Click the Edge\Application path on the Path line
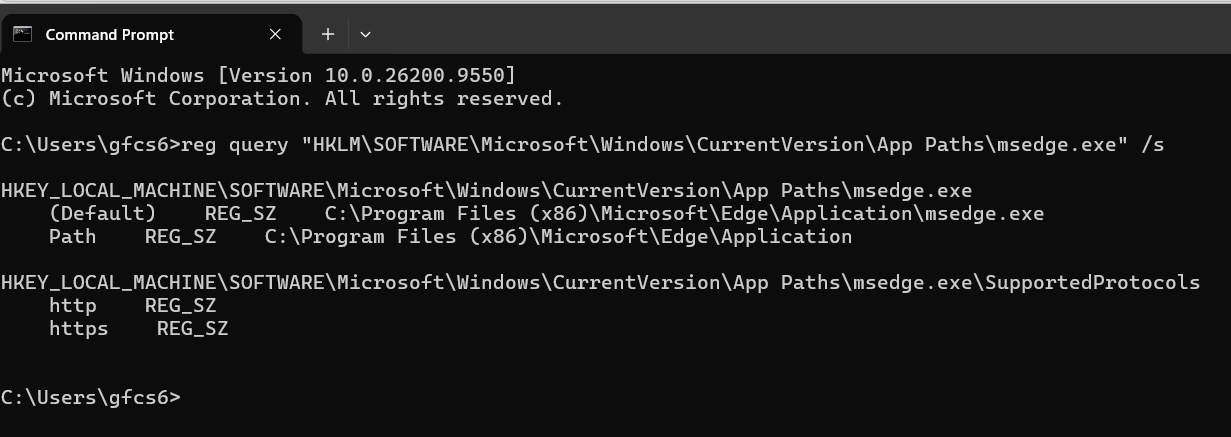This screenshot has width=1231, height=437. tap(559, 237)
